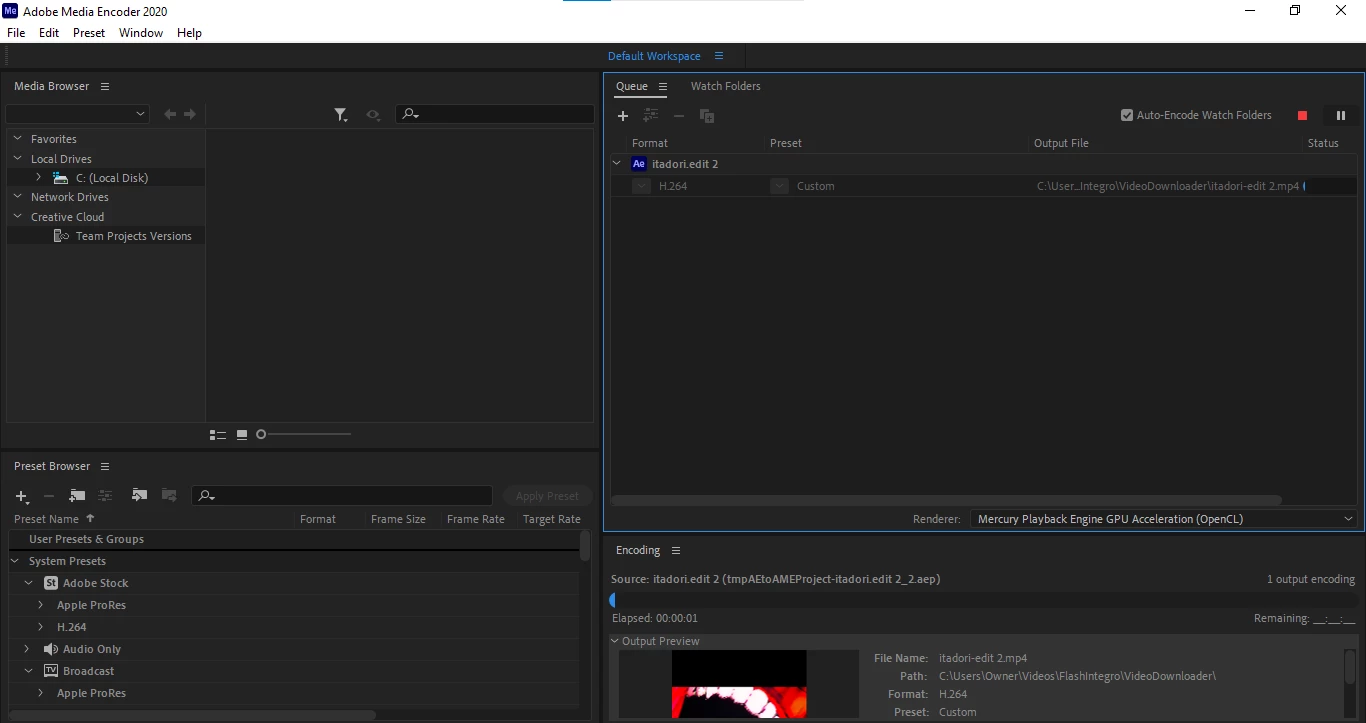Collapse the System Presets group
1366x723 pixels.
[16, 561]
